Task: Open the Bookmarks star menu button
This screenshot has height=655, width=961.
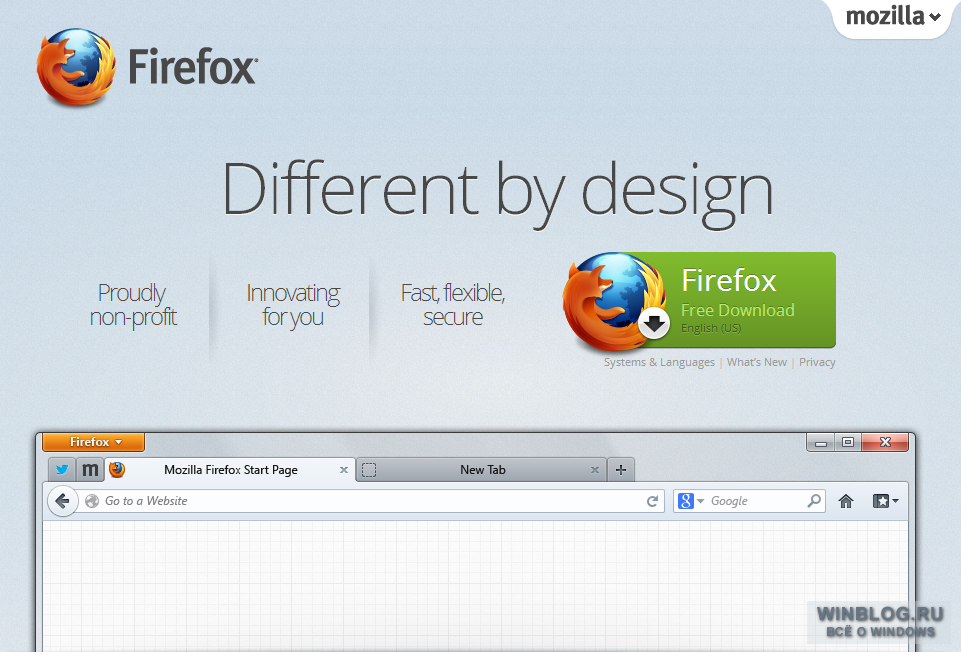Action: click(886, 501)
